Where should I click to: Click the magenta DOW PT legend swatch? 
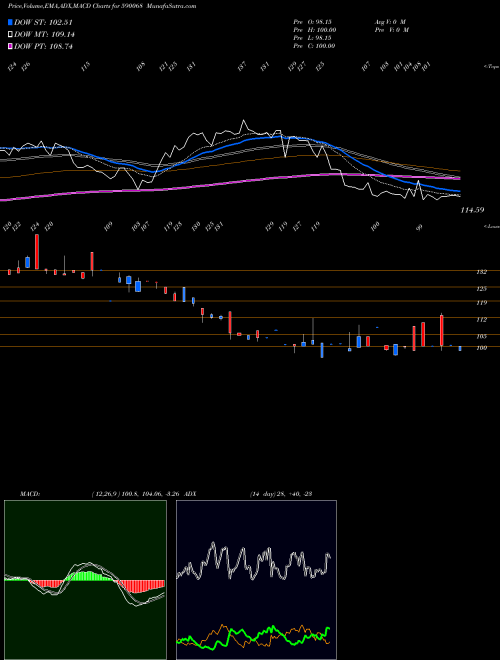[x=10, y=46]
